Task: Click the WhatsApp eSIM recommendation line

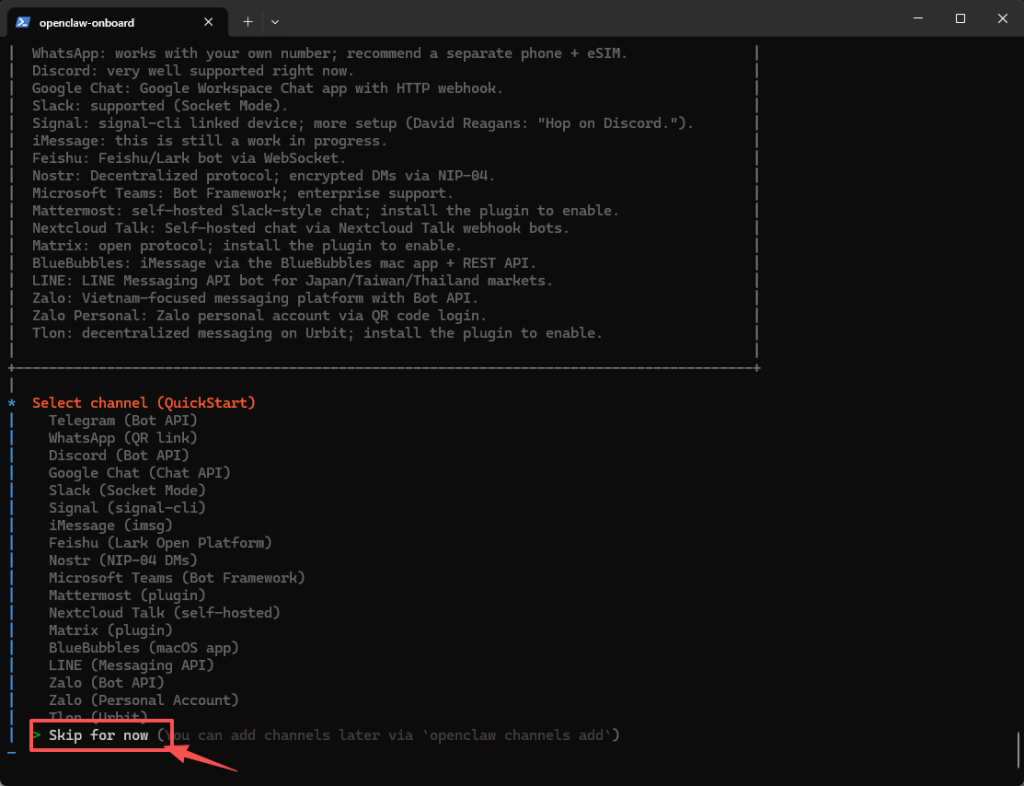Action: pos(330,54)
